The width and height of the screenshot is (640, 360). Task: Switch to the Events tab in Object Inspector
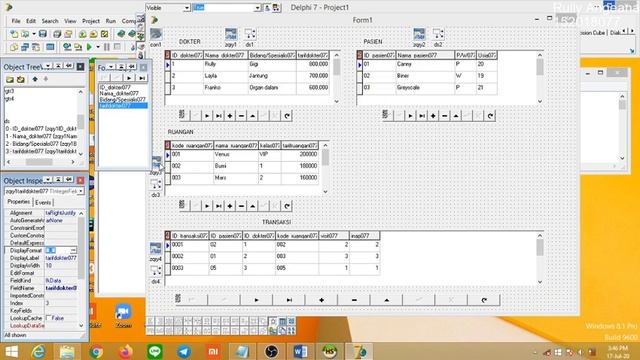point(43,202)
